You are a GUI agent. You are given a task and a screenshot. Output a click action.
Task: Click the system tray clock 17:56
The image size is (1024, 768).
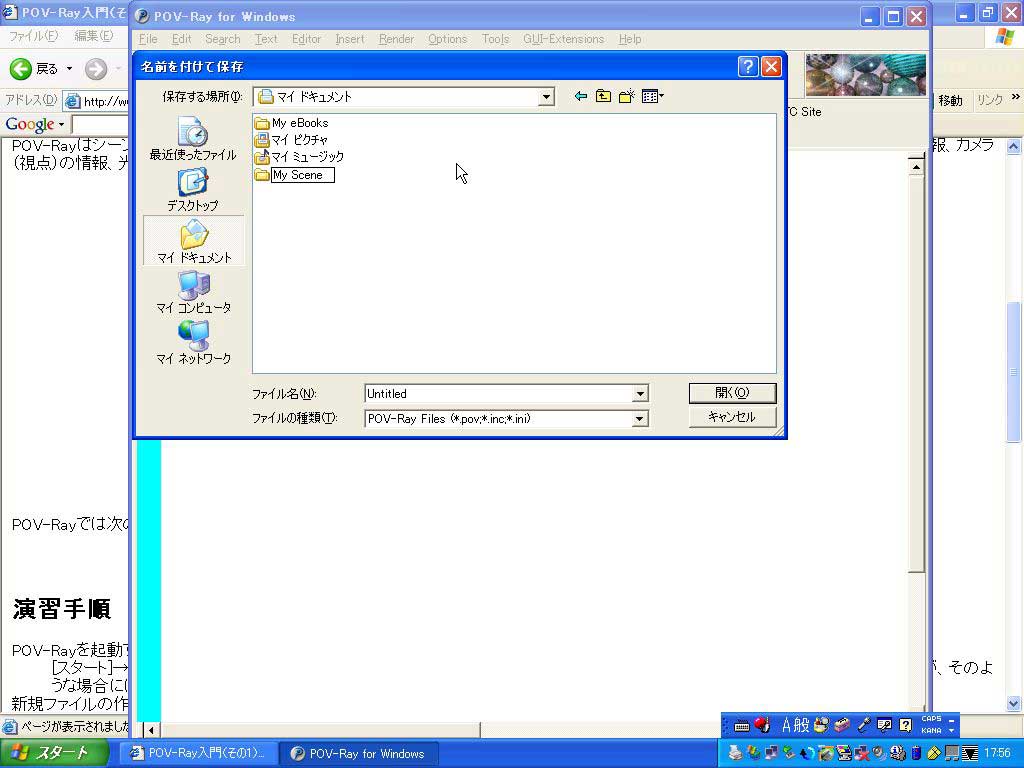point(997,753)
